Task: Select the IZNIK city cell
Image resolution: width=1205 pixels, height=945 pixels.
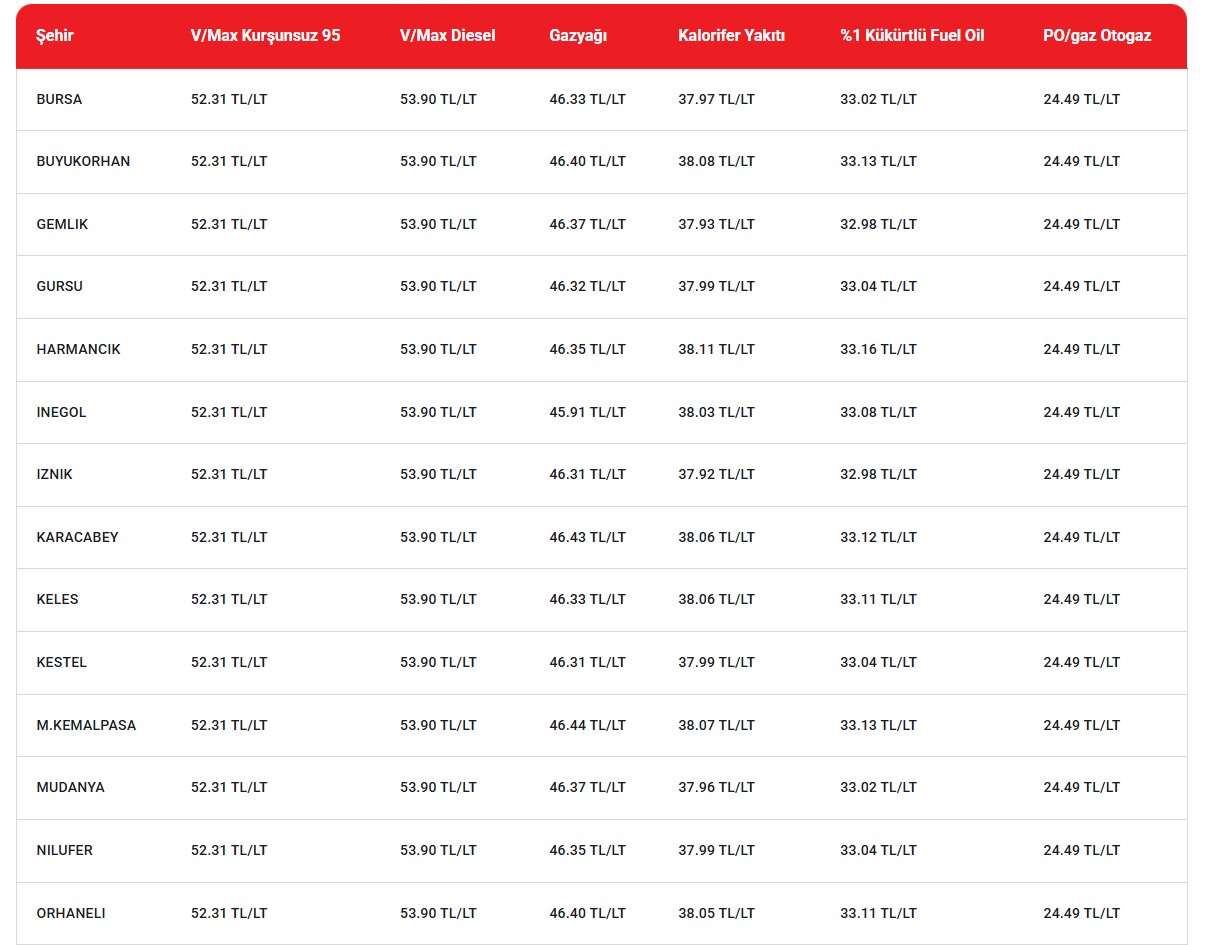Action: (54, 474)
